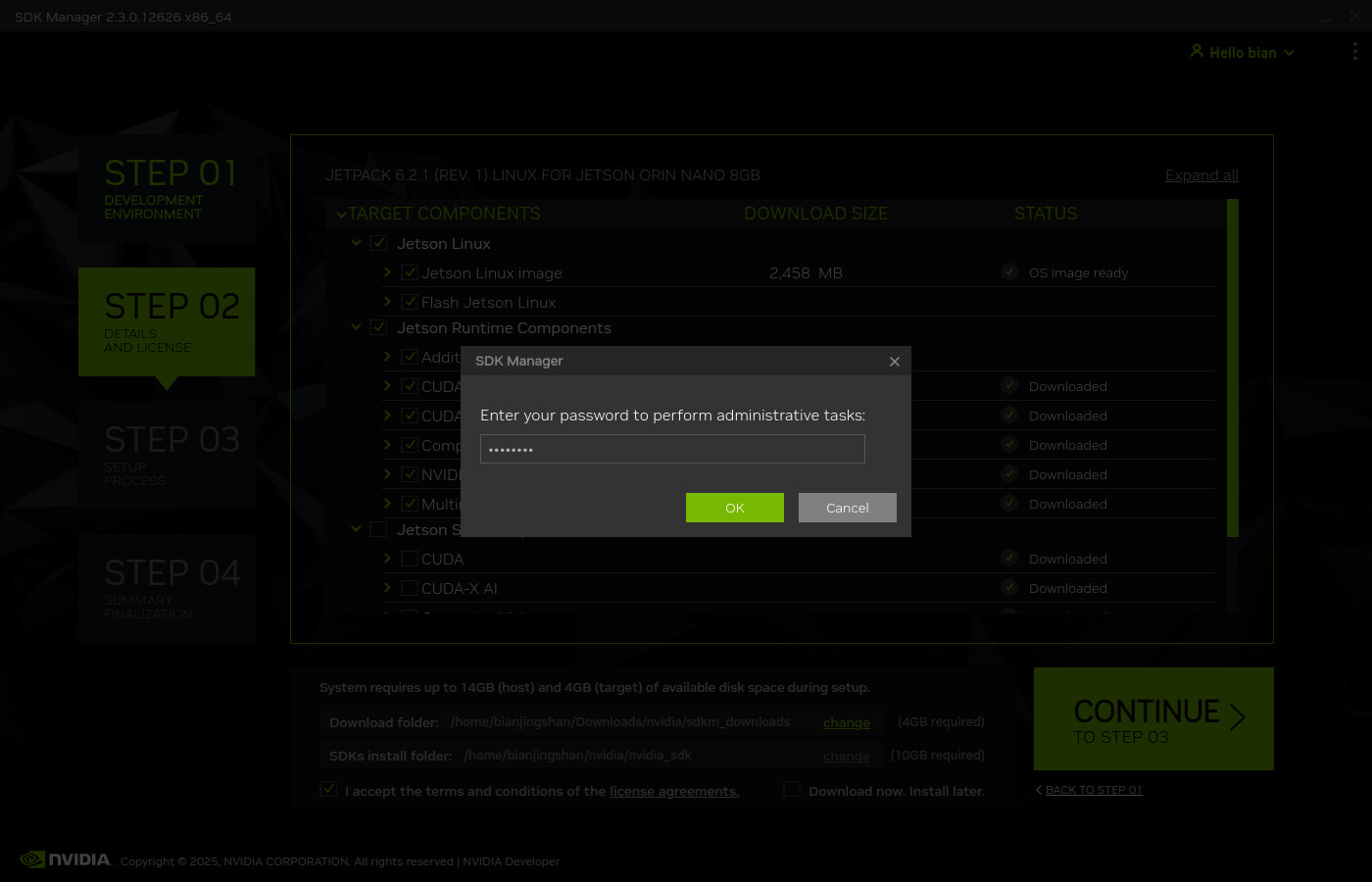Open the license agreements link
Viewport: 1372px width, 882px height.
(x=674, y=791)
